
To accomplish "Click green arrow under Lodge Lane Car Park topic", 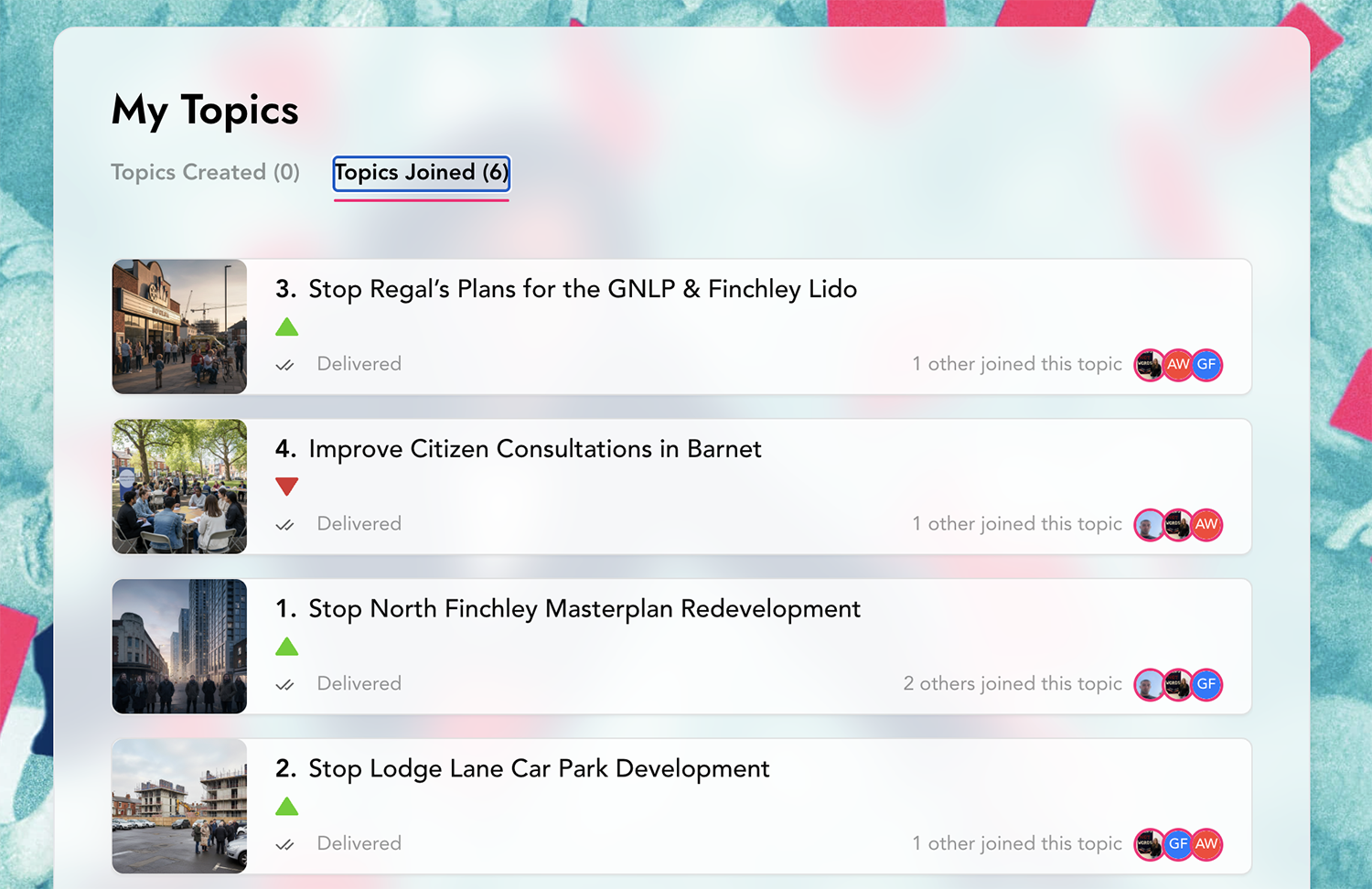I will click(x=286, y=807).
